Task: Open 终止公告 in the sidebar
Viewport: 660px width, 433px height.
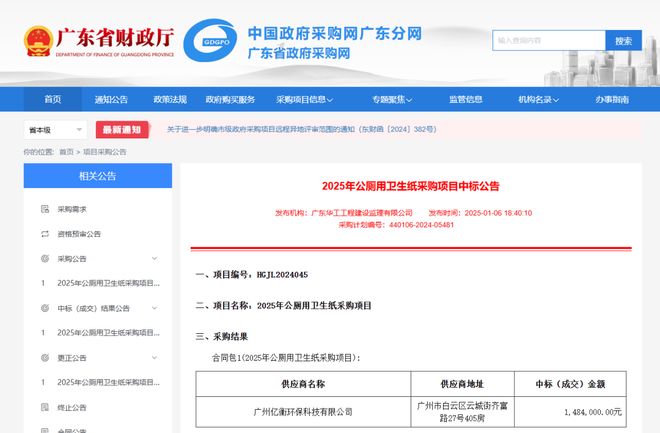Action: 72,408
